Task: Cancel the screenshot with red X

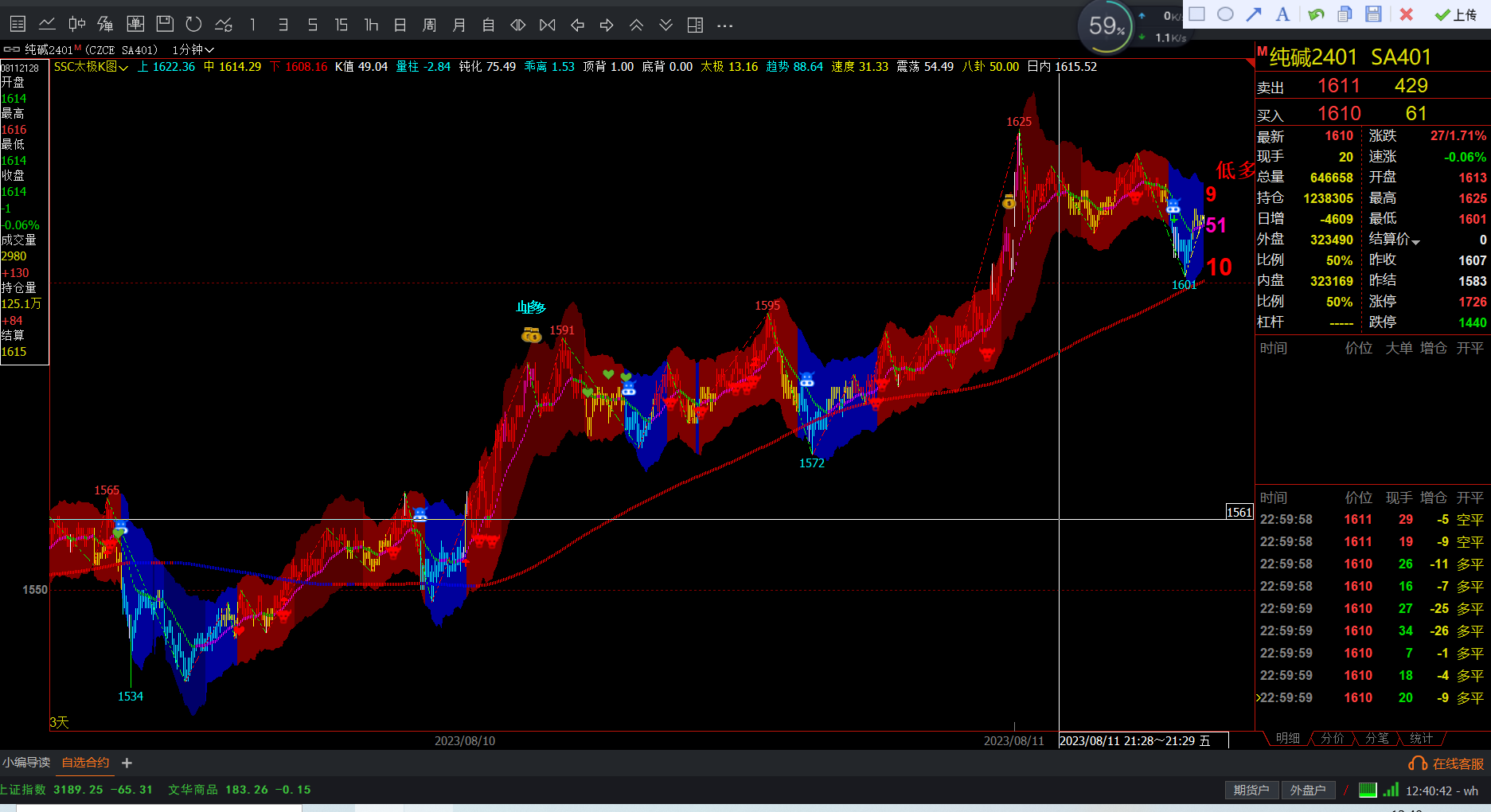Action: point(1407,14)
